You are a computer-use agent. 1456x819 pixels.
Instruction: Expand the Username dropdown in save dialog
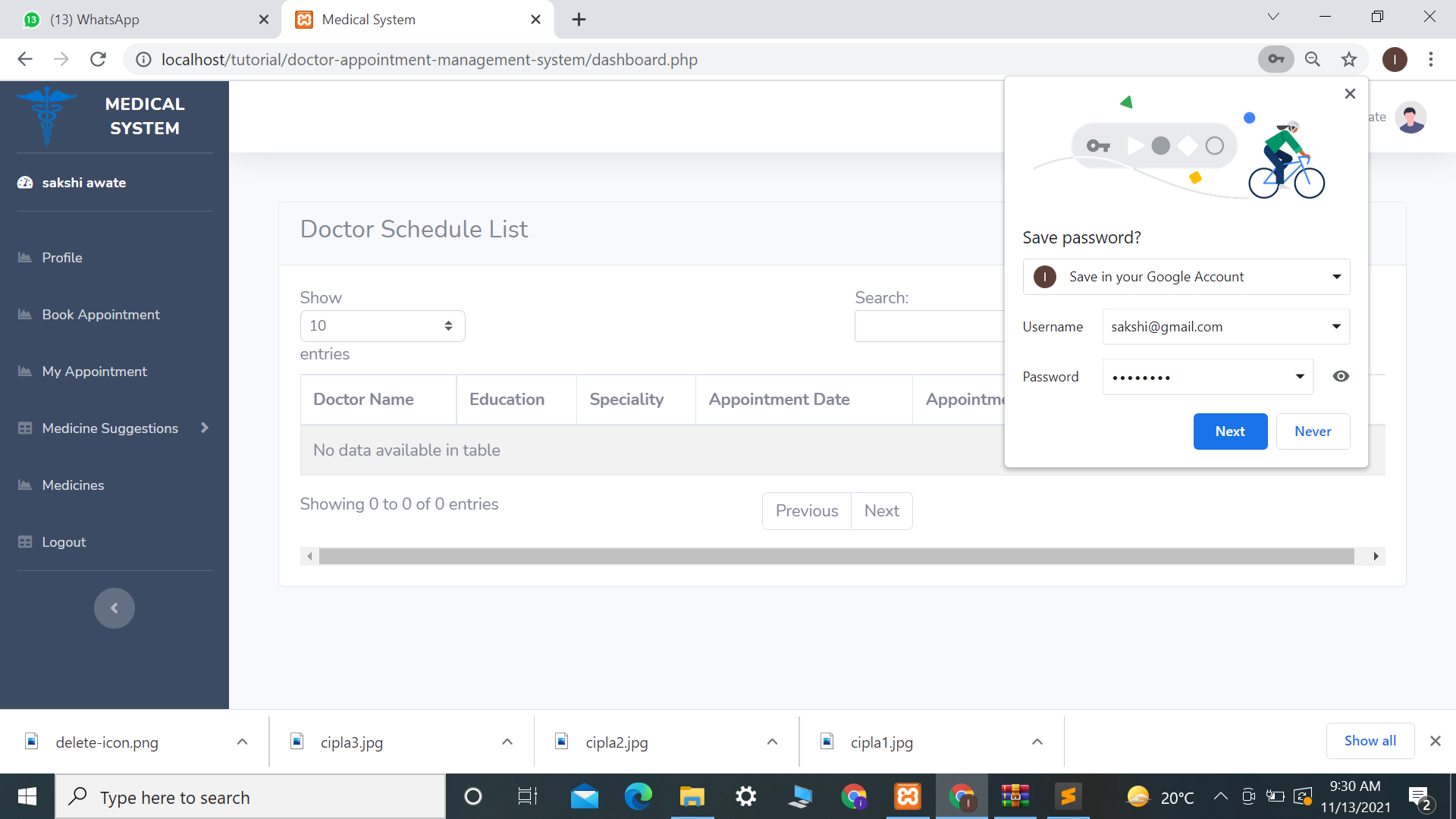[1336, 327]
